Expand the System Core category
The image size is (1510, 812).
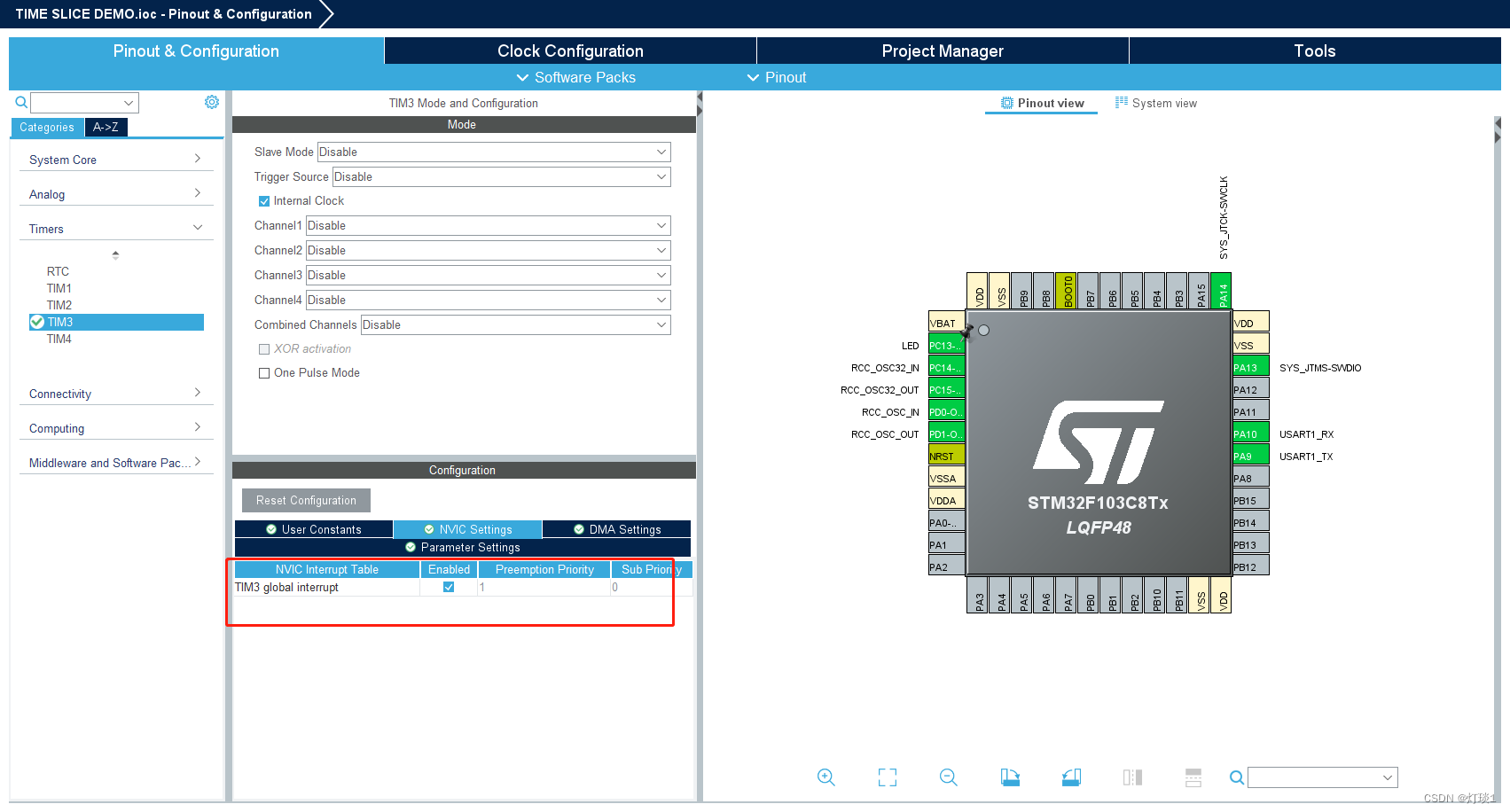[x=115, y=160]
